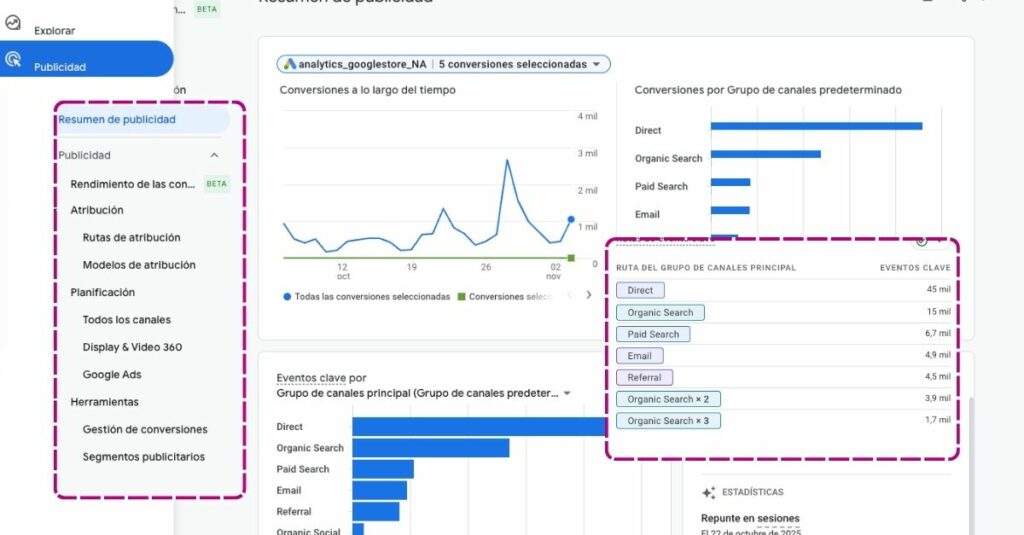This screenshot has height=535, width=1024.
Task: Click the latest data point on line chart
Action: (571, 219)
